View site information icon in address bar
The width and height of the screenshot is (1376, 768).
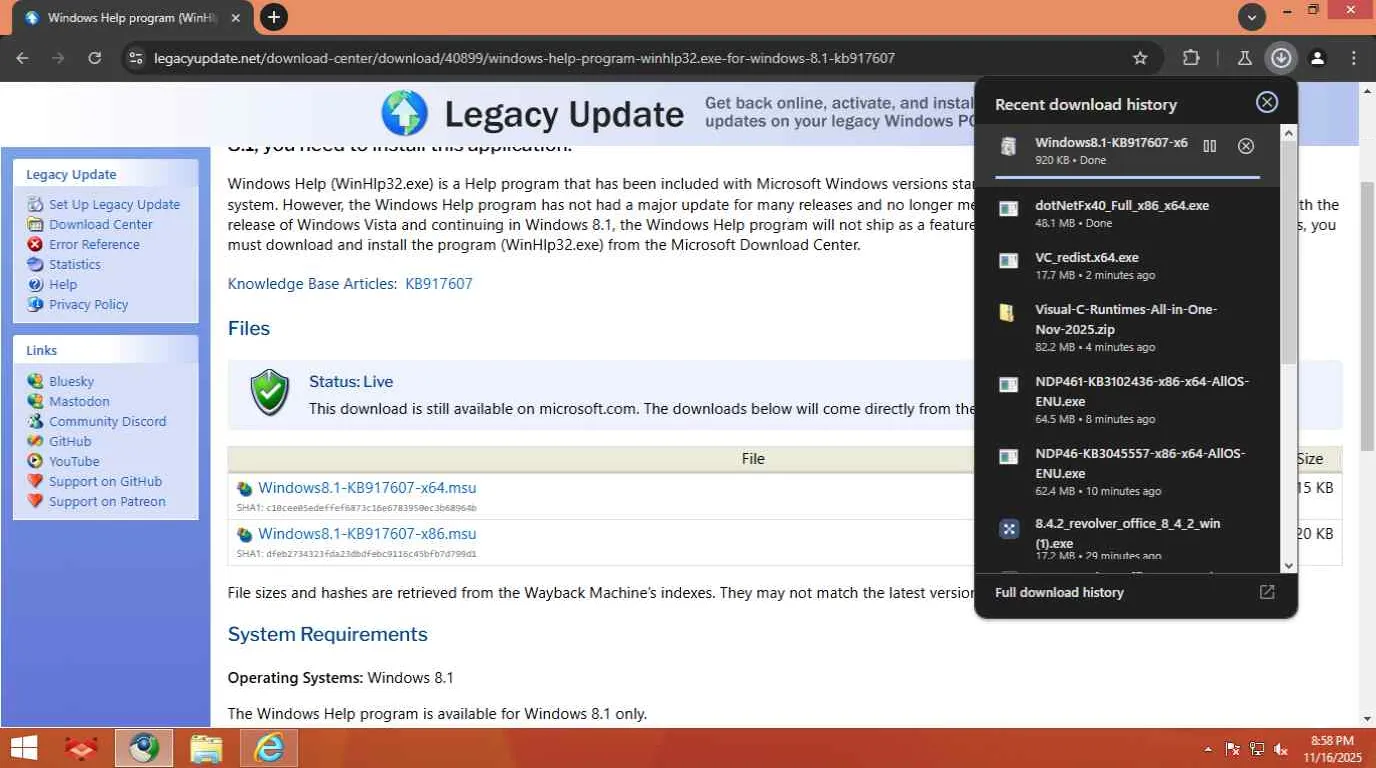136,58
